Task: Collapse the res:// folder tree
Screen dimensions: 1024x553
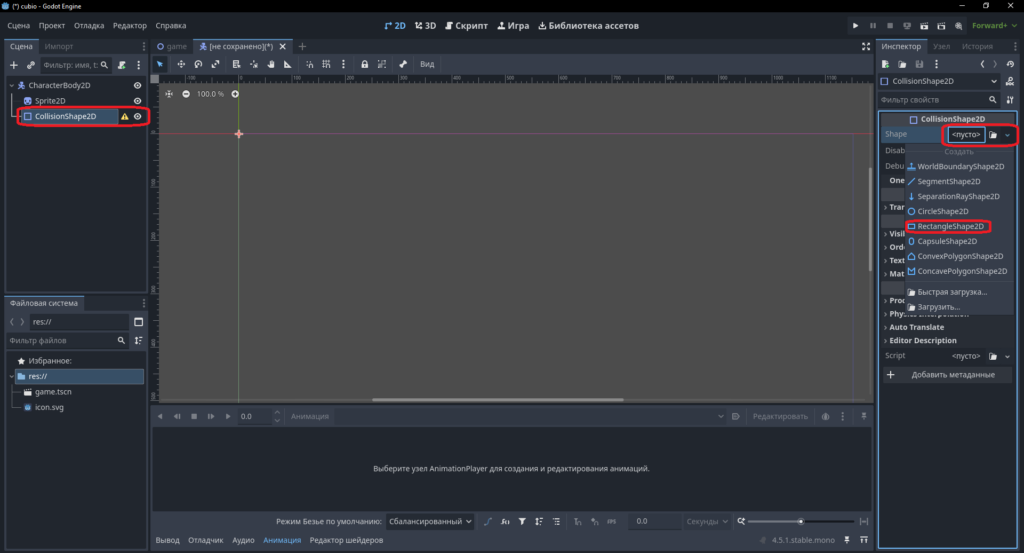Action: [x=12, y=377]
